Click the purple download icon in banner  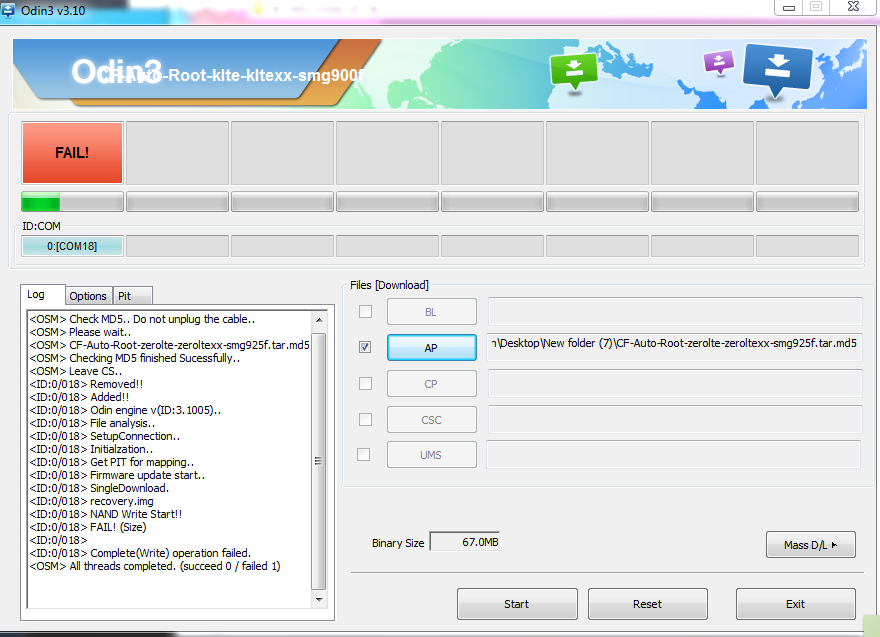click(719, 62)
